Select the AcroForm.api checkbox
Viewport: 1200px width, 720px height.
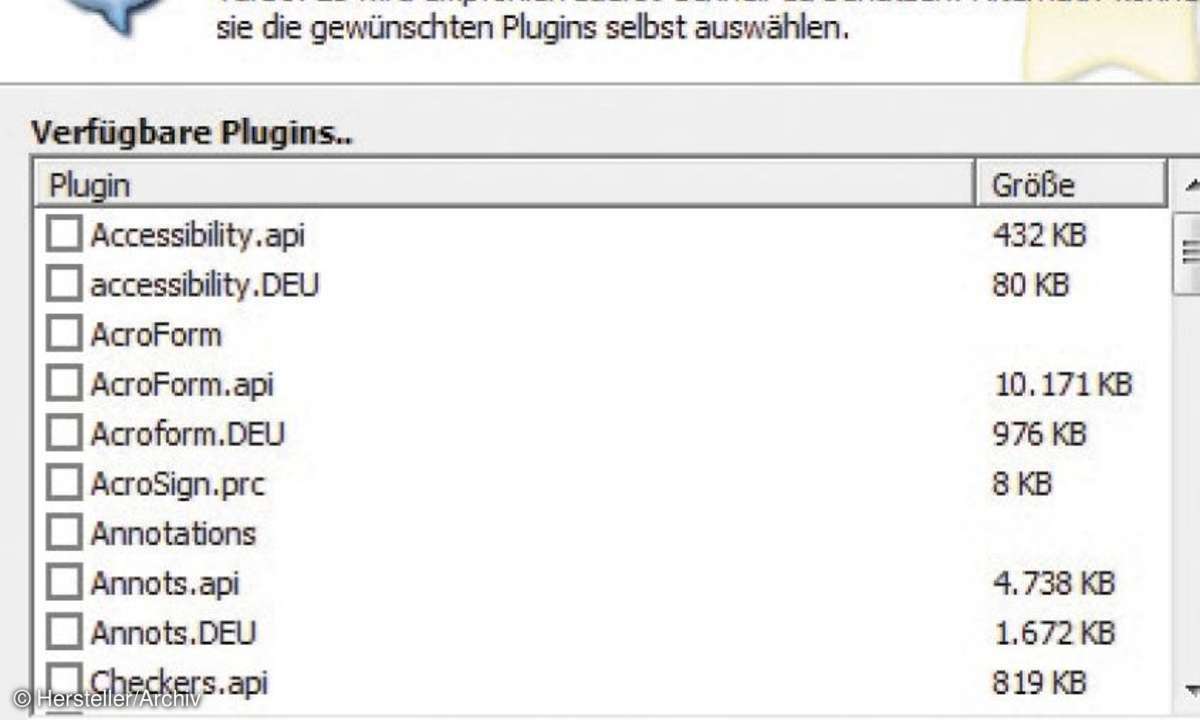[x=64, y=384]
